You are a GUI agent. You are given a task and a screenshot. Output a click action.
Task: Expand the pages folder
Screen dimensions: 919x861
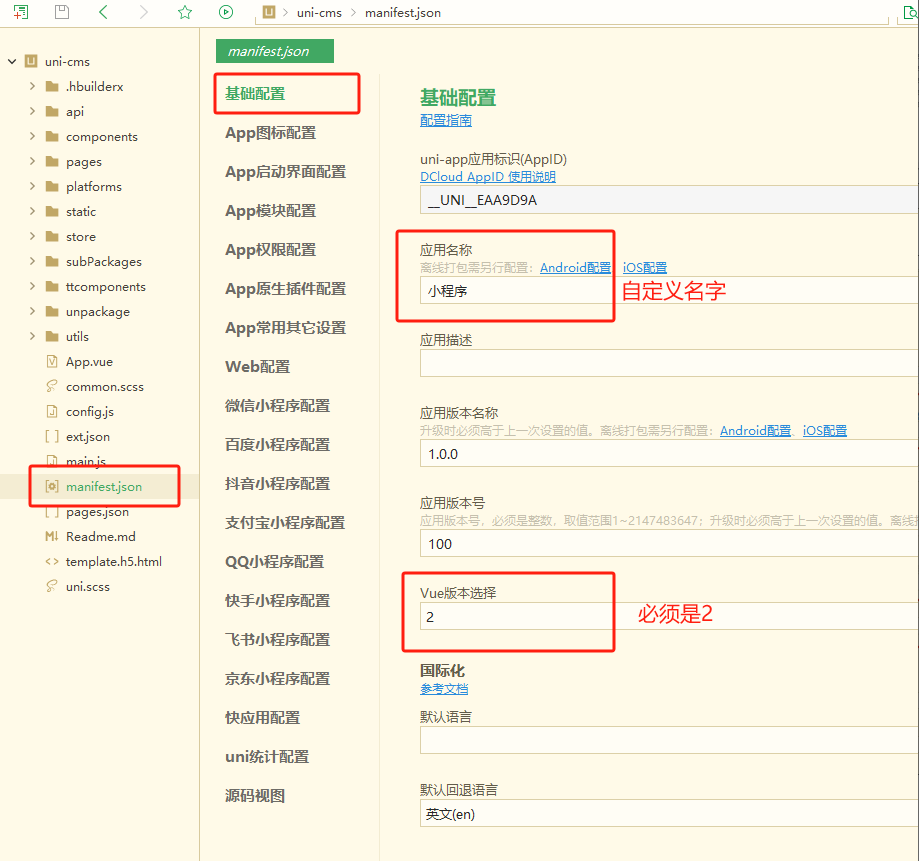tap(32, 162)
